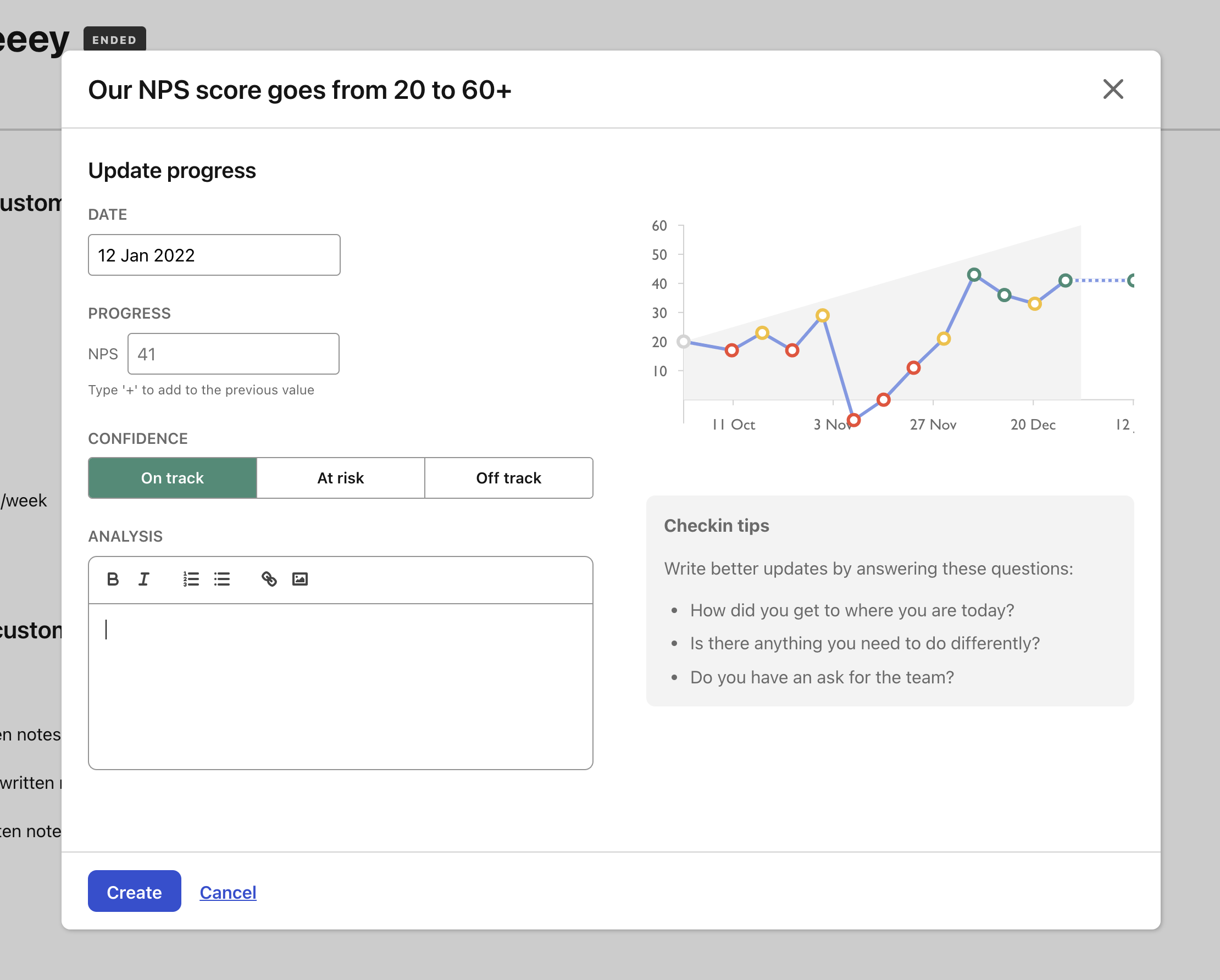
Task: Click inside the analysis text area
Action: [341, 686]
